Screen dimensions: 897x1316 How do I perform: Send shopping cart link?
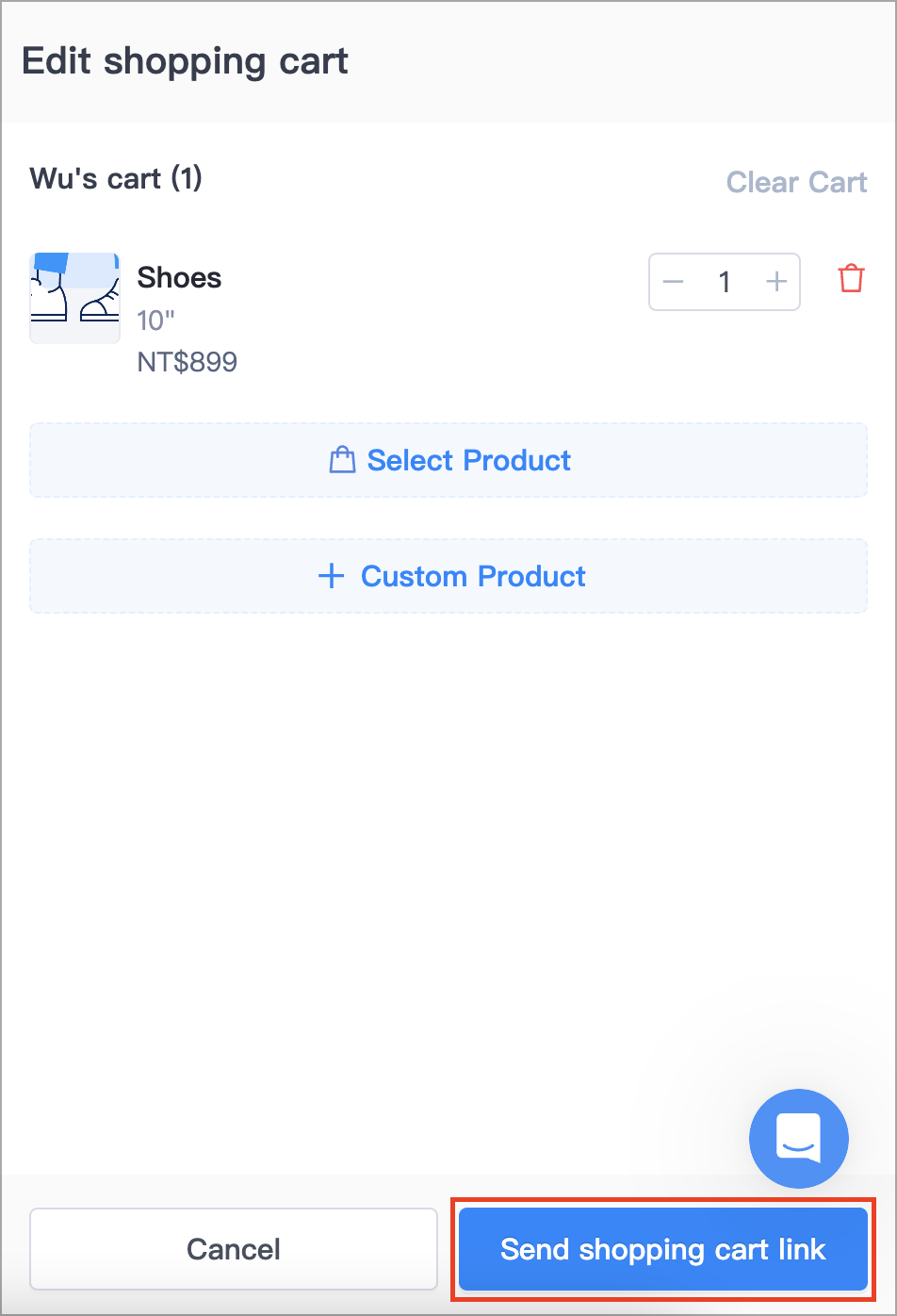coord(663,1249)
